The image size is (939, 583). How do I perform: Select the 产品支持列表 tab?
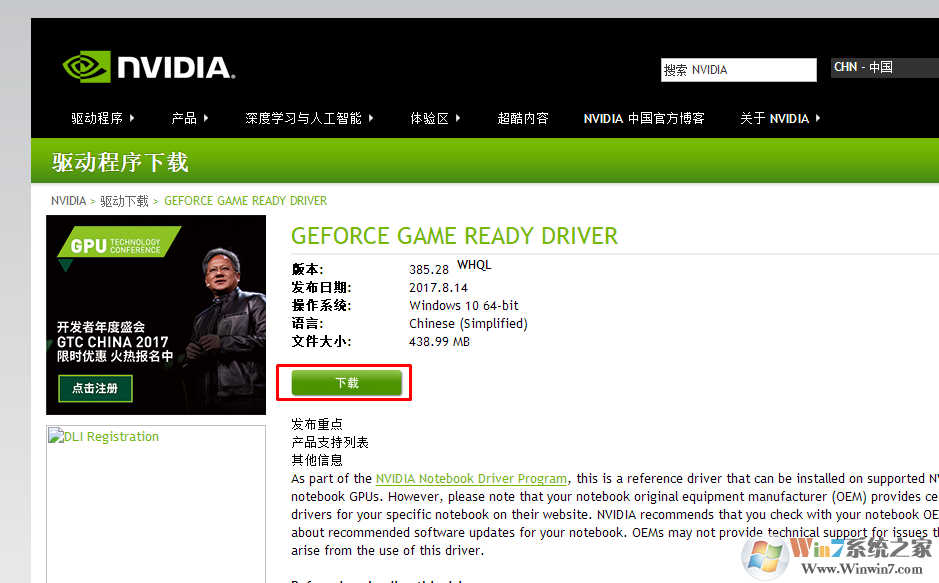330,442
